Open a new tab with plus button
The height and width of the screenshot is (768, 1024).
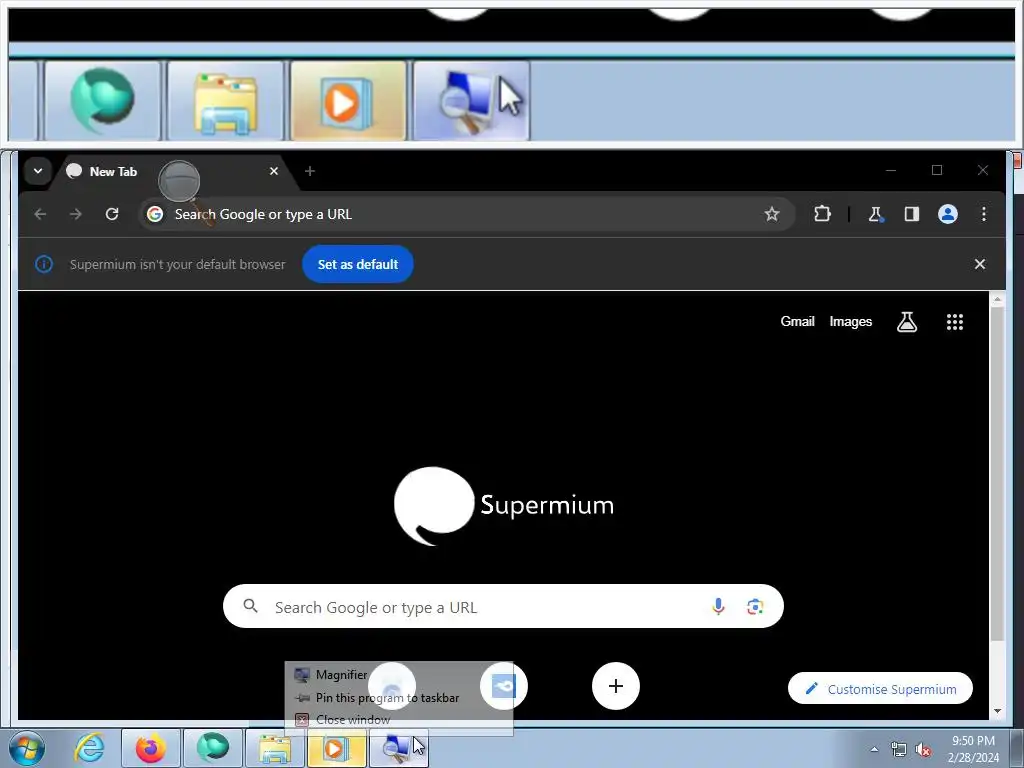click(x=310, y=171)
